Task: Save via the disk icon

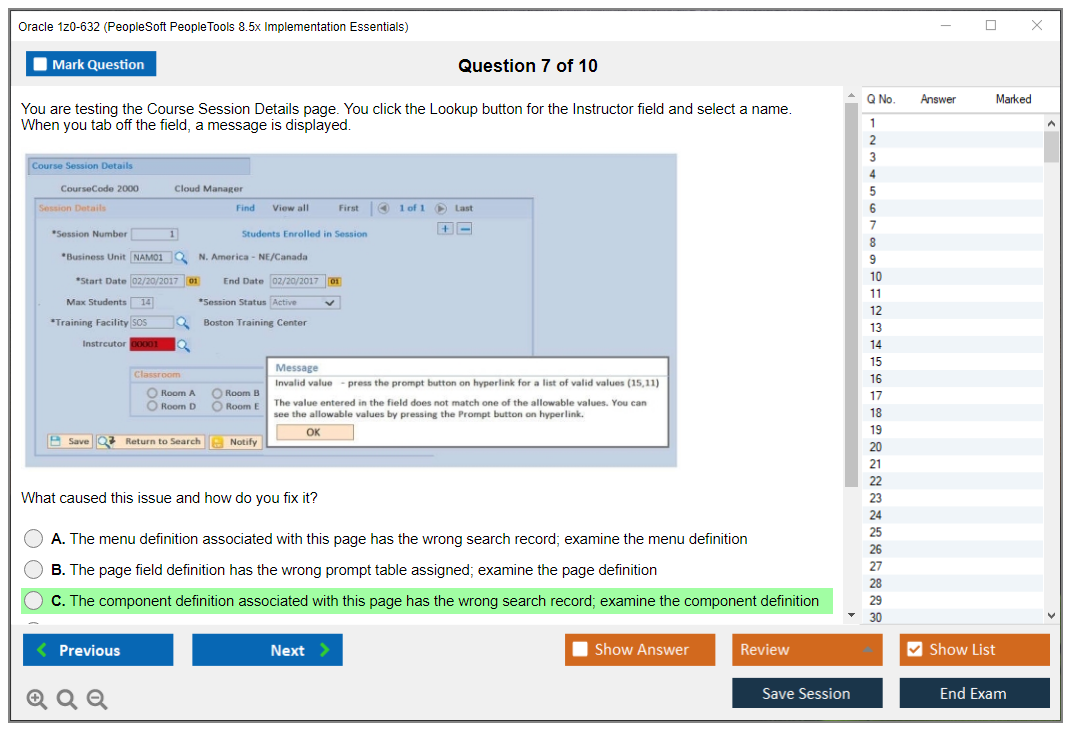Action: pyautogui.click(x=56, y=441)
